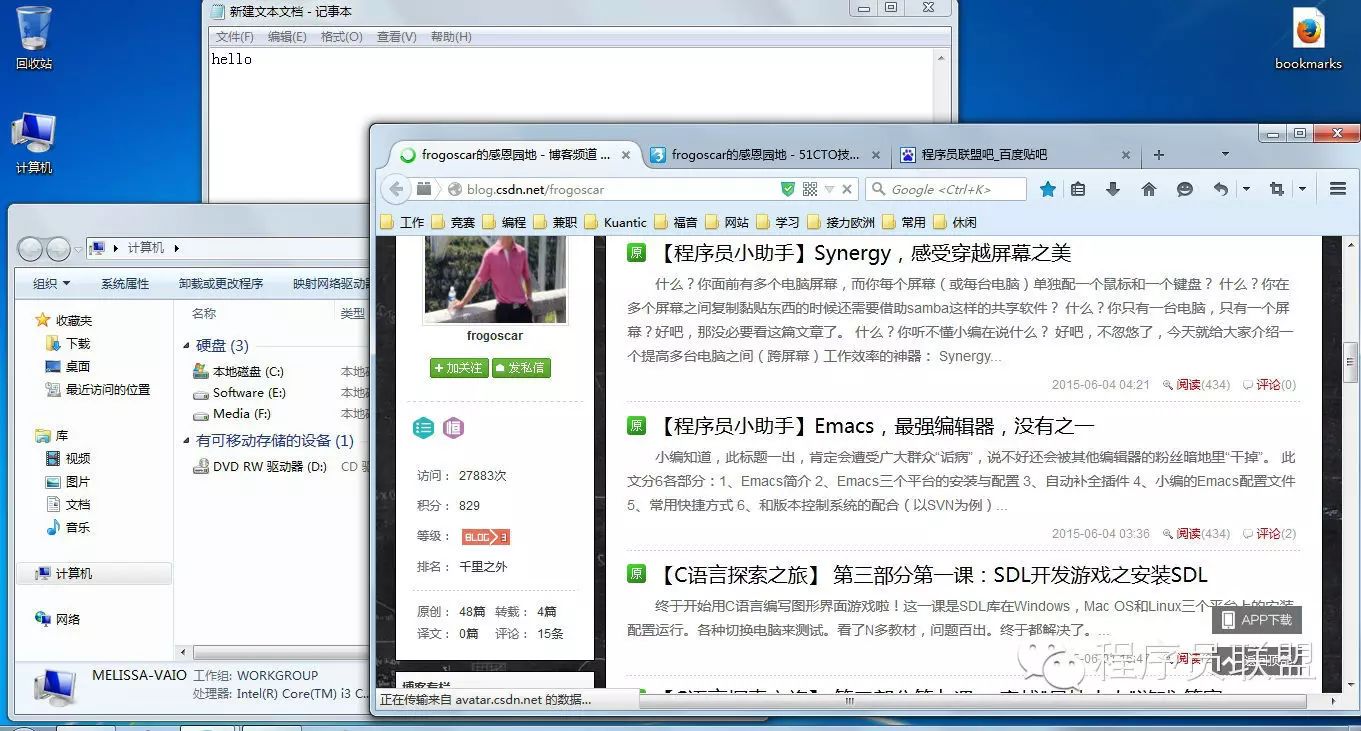Open the 组织 dropdown in Explorer window
Viewport: 1361px width, 731px height.
click(x=51, y=284)
